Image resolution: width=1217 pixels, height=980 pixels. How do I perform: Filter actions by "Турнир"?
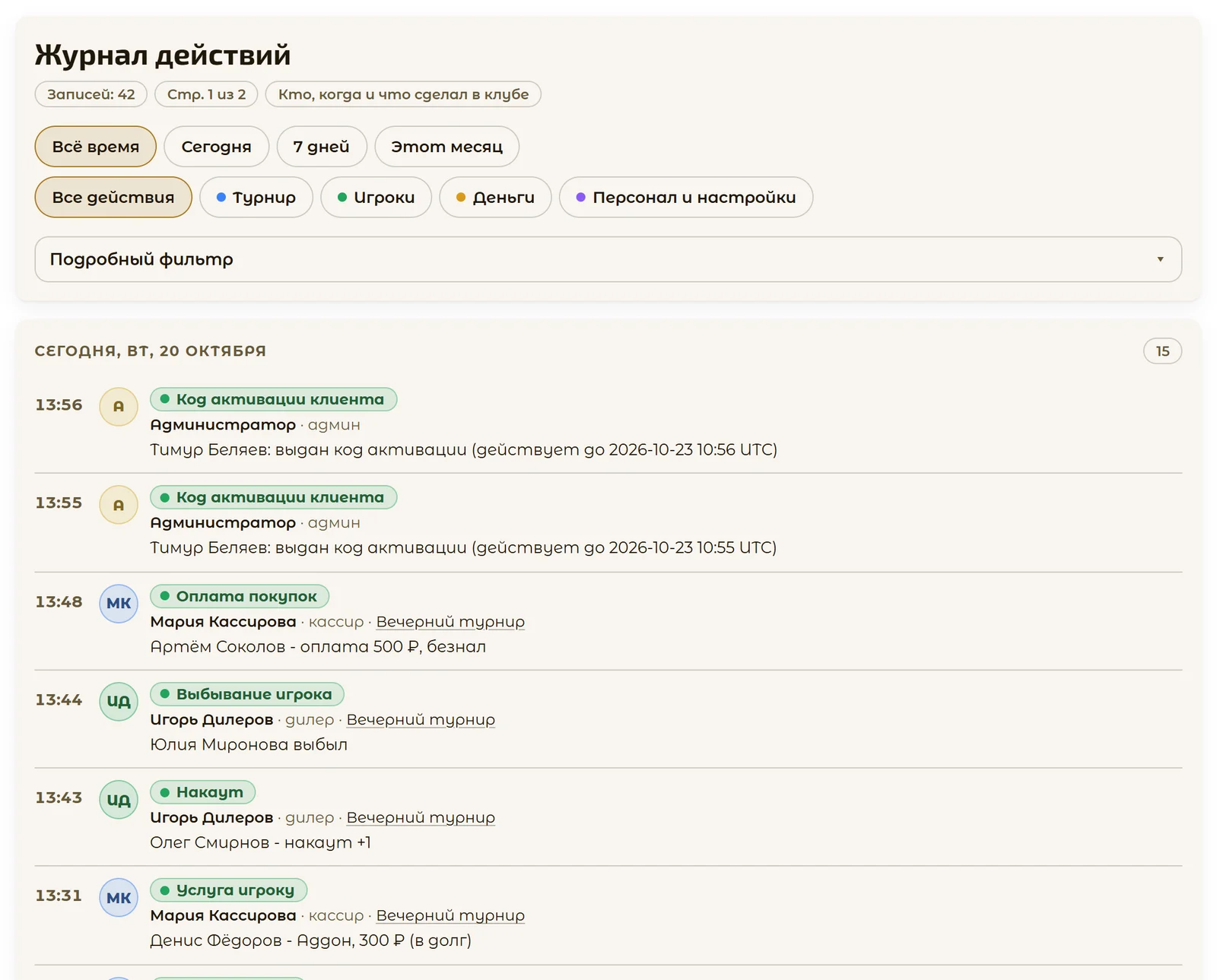tap(256, 197)
